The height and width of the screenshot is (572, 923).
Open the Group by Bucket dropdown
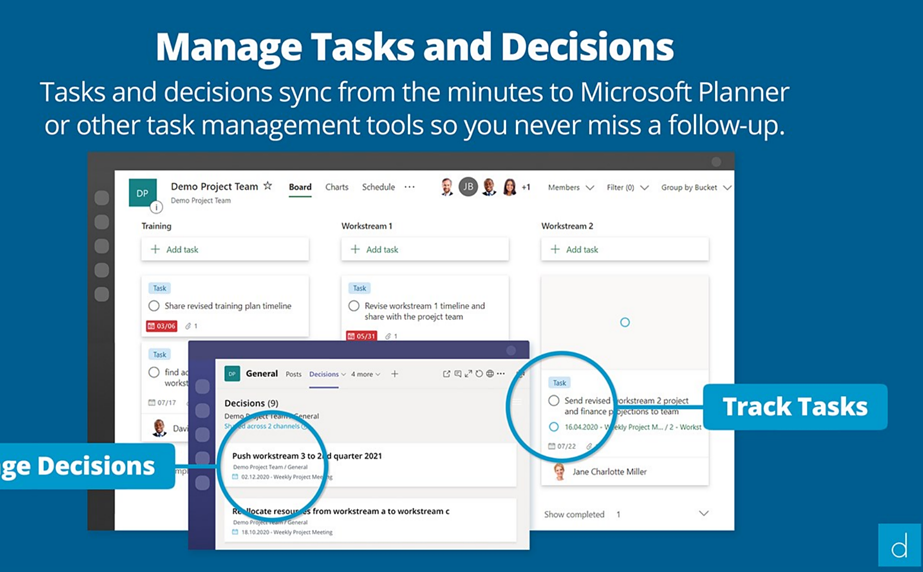click(696, 187)
